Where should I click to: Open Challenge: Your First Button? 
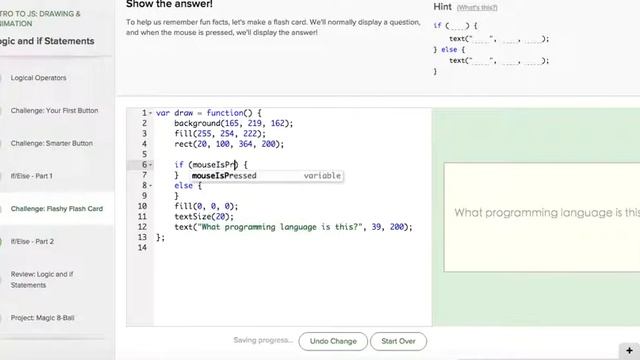(54, 110)
